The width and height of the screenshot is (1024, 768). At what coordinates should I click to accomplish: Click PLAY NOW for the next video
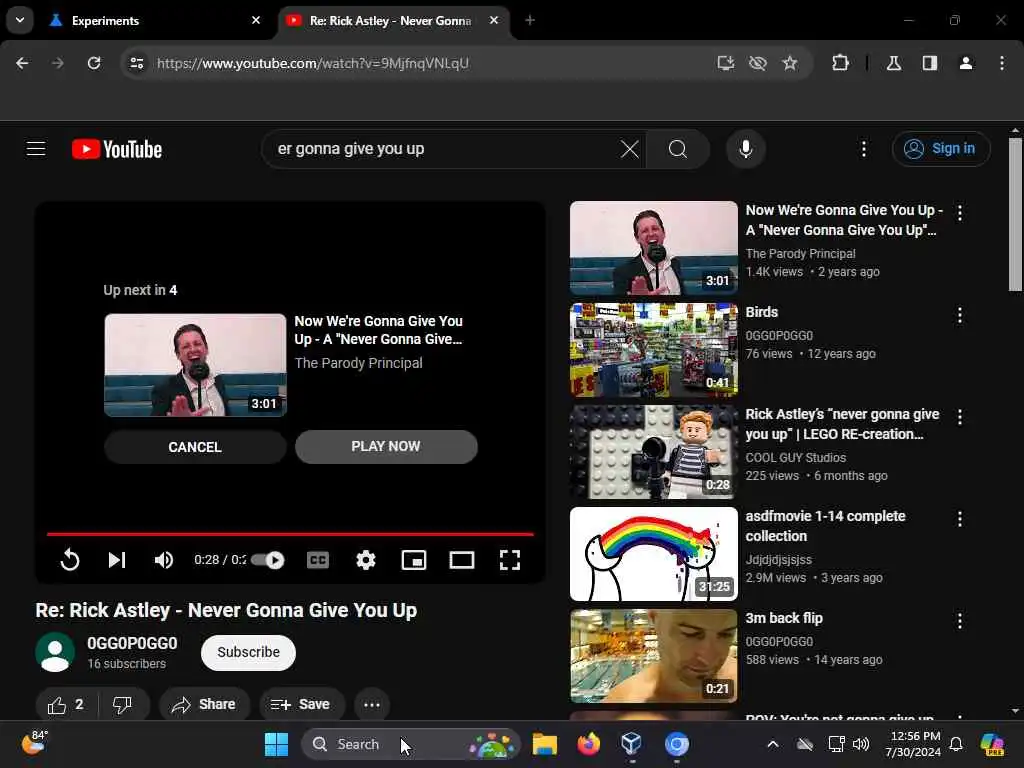[x=386, y=447]
